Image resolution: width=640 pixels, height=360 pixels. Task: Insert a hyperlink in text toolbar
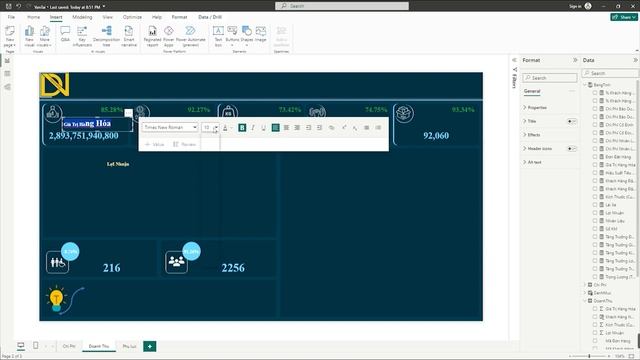coord(331,128)
